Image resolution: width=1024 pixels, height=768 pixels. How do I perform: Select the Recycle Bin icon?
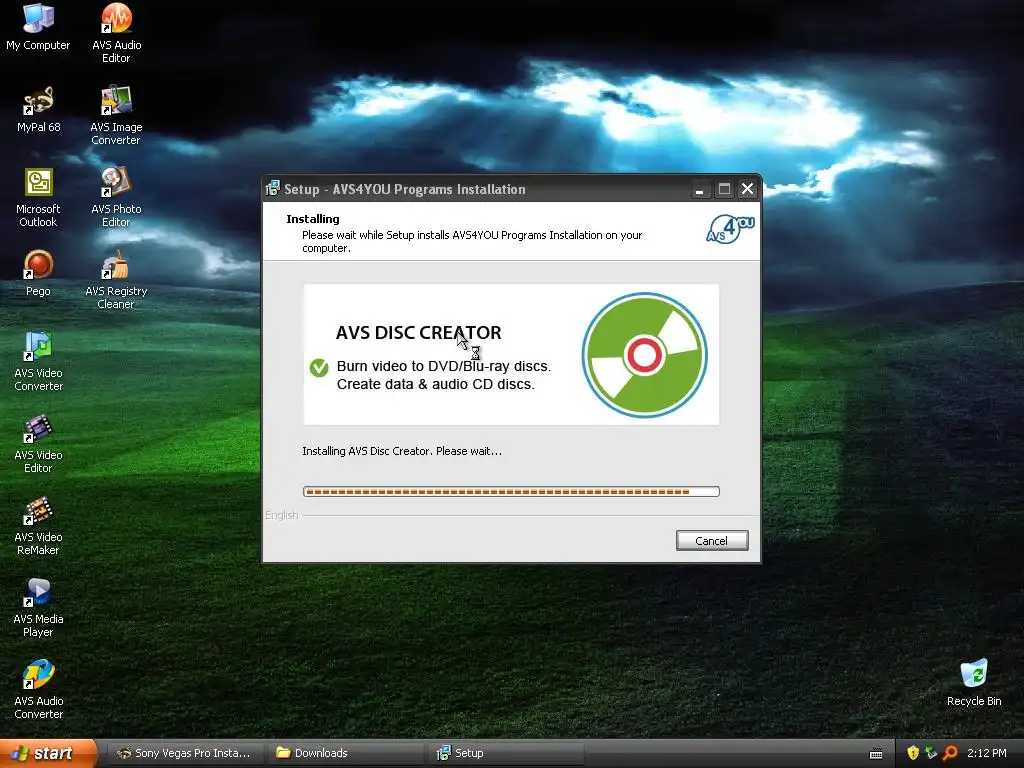974,683
